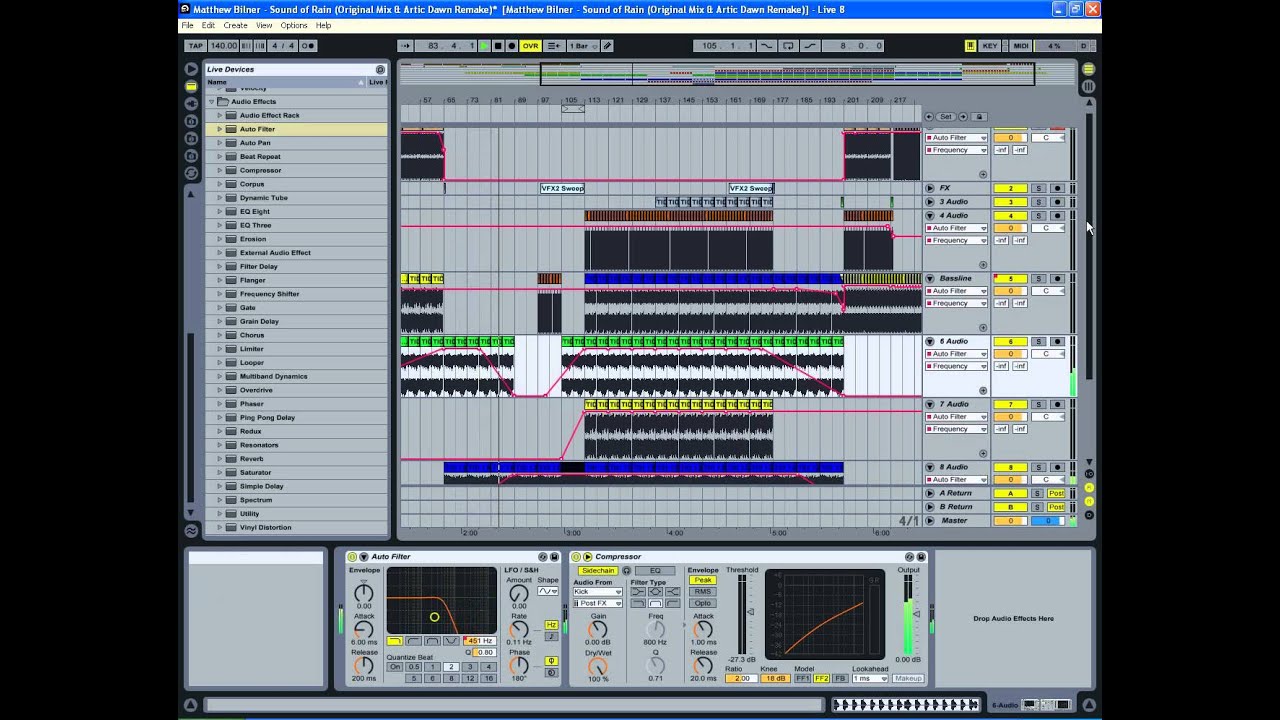
Task: Click Previous Locator arrow
Action: 929,117
